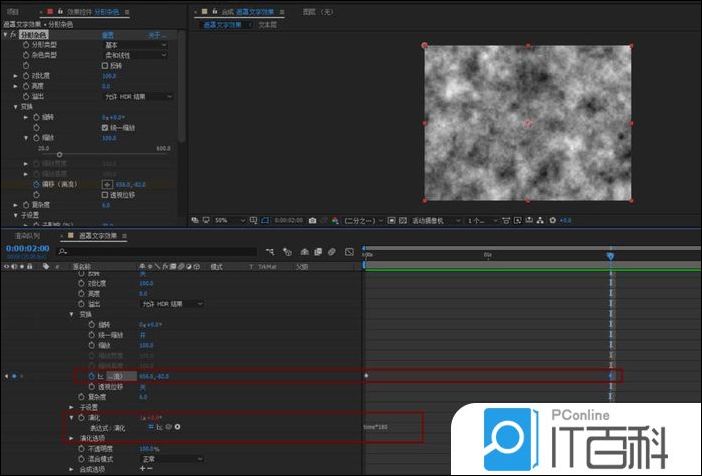Viewport: 702px width, 476px height.
Task: Click the 缩放 scale slider handle
Action: (x=59, y=154)
